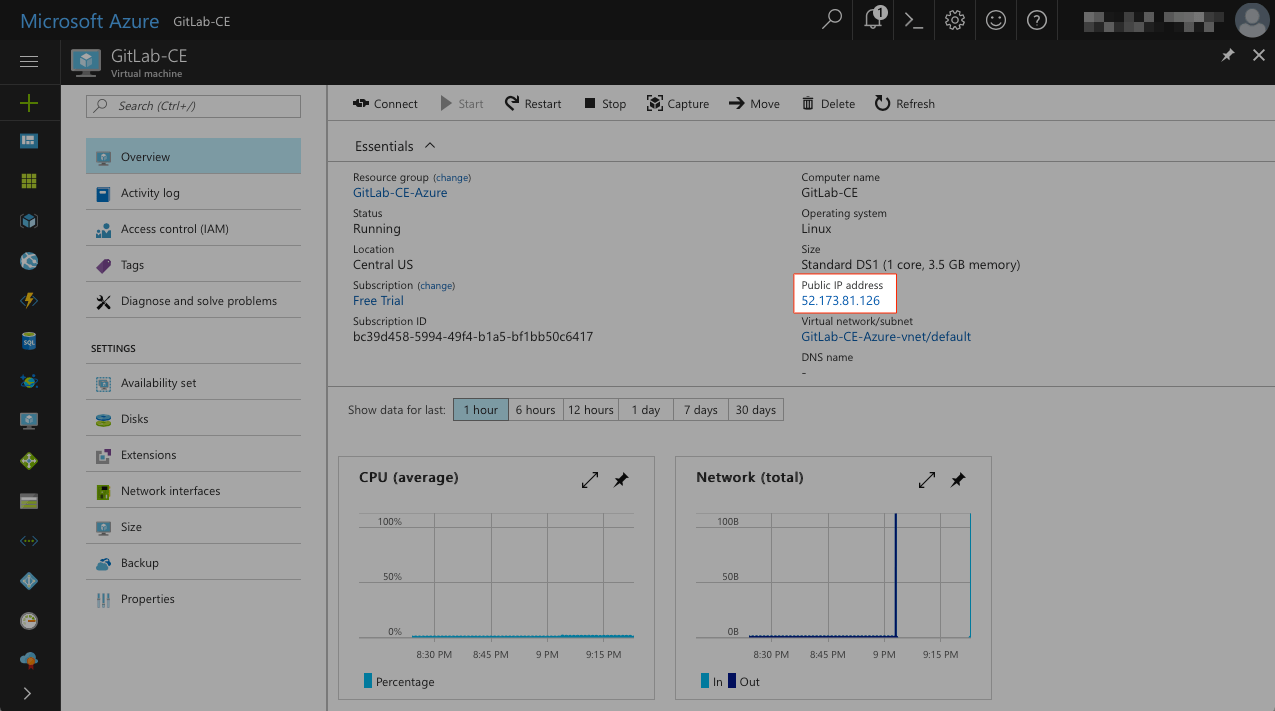The height and width of the screenshot is (711, 1275).
Task: Click the Create resource plus icon
Action: pos(29,102)
